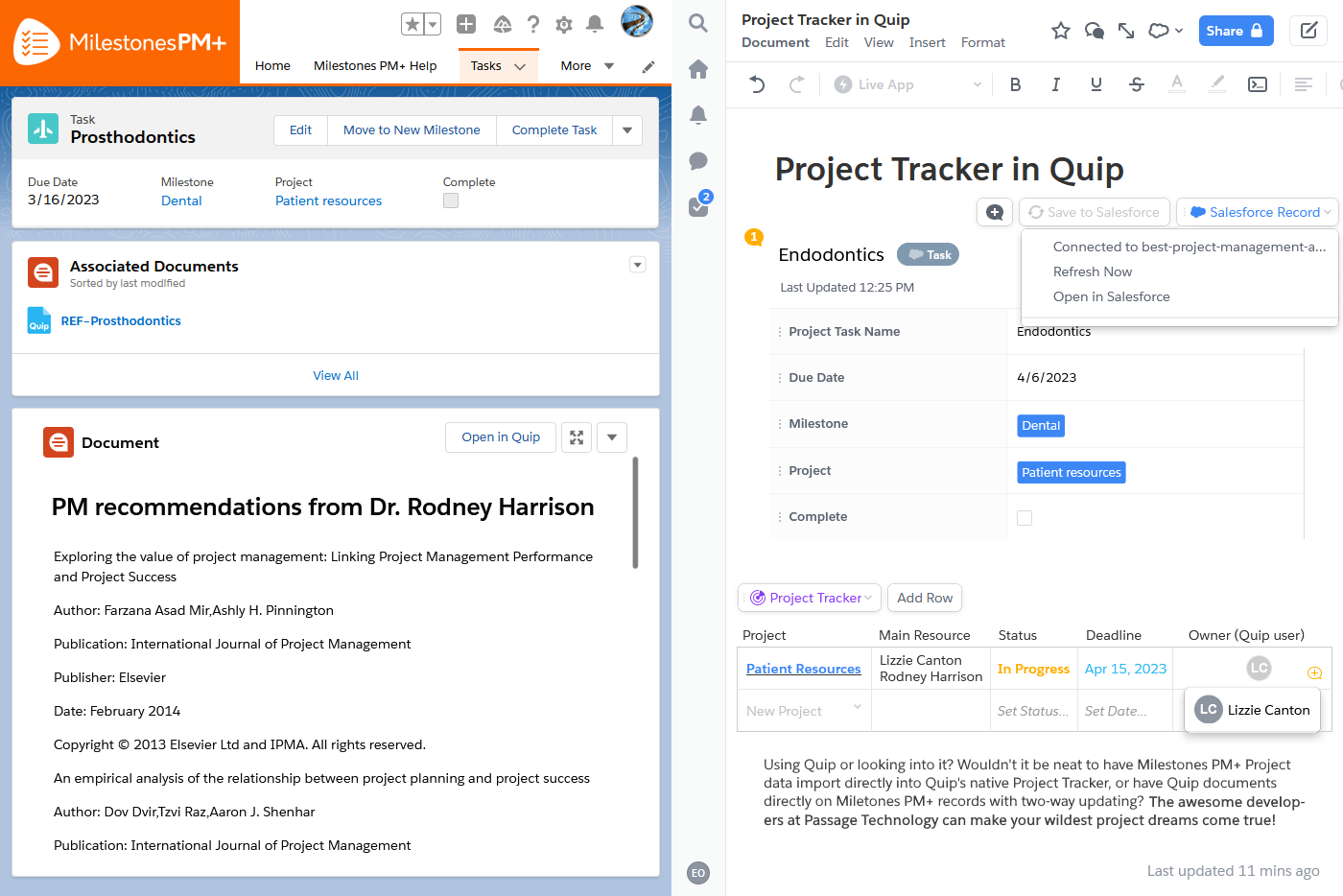Open the Trailhead guidance icon
Screen dimensions: 1343x896
(x=502, y=24)
